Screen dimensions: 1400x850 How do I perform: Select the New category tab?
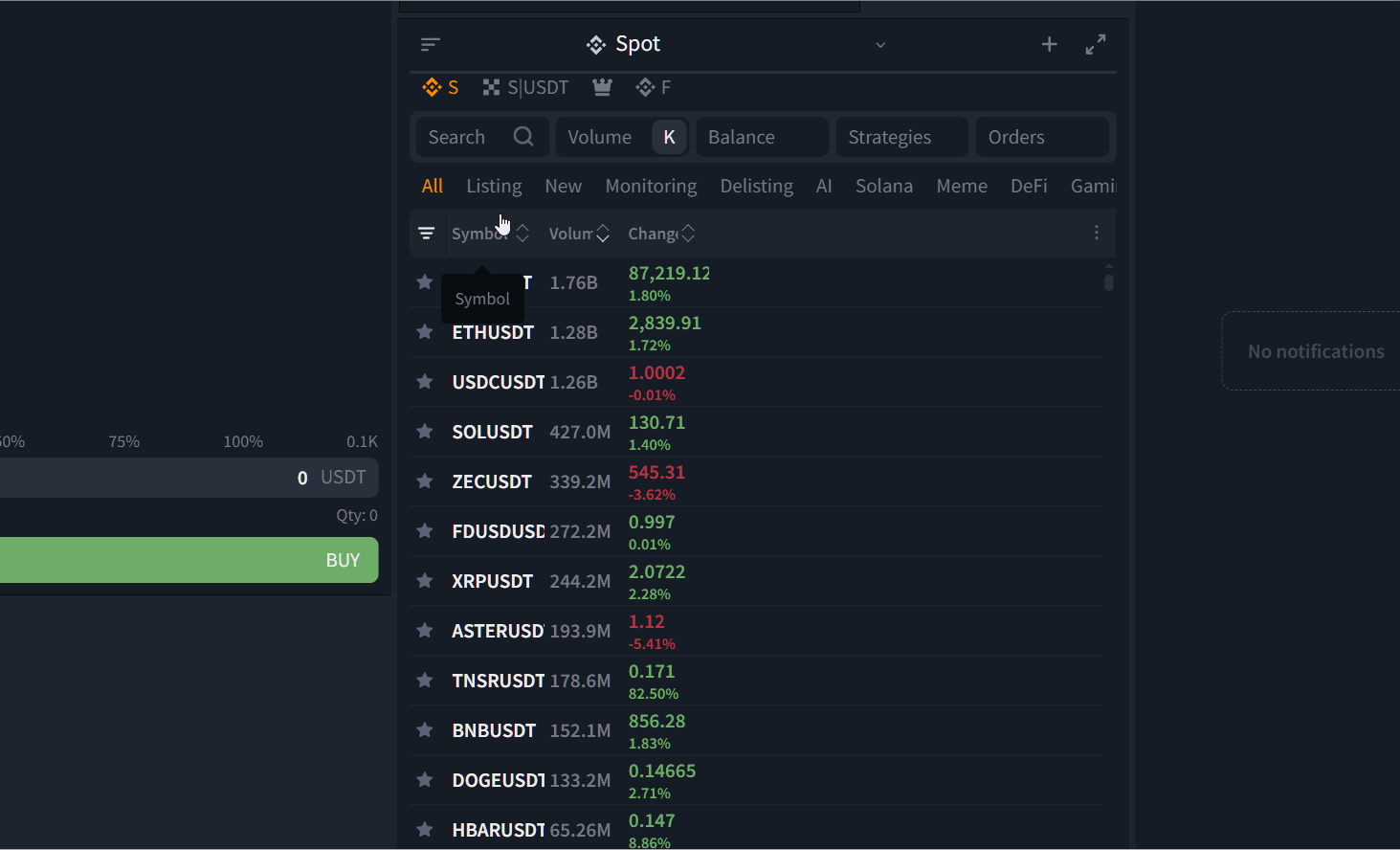click(564, 186)
